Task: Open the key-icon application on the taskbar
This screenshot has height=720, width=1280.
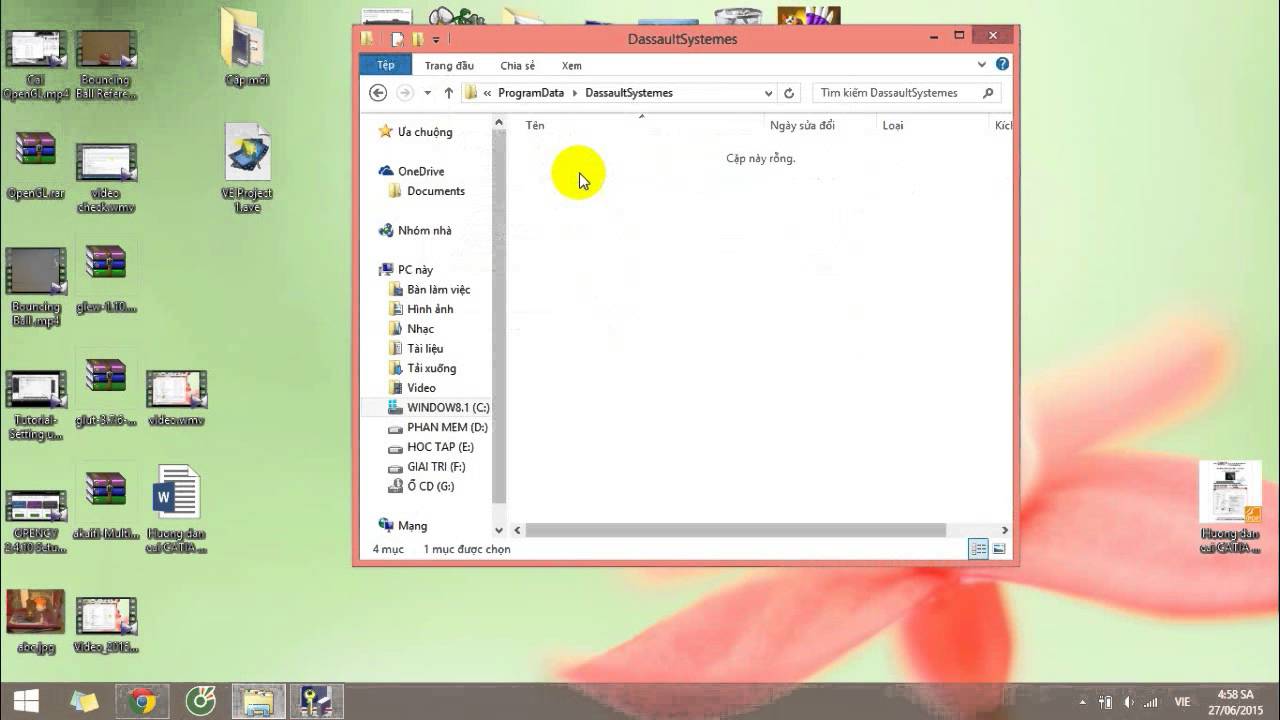Action: 317,702
